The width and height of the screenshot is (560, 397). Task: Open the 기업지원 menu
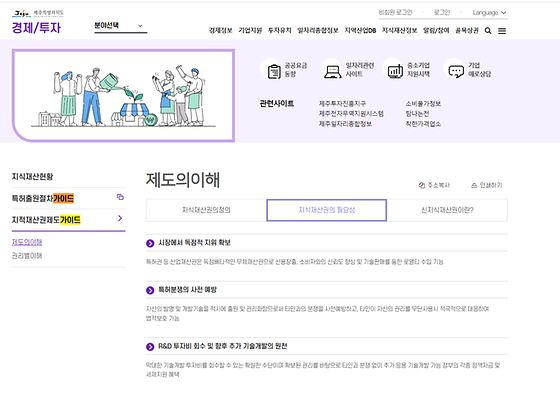point(250,31)
